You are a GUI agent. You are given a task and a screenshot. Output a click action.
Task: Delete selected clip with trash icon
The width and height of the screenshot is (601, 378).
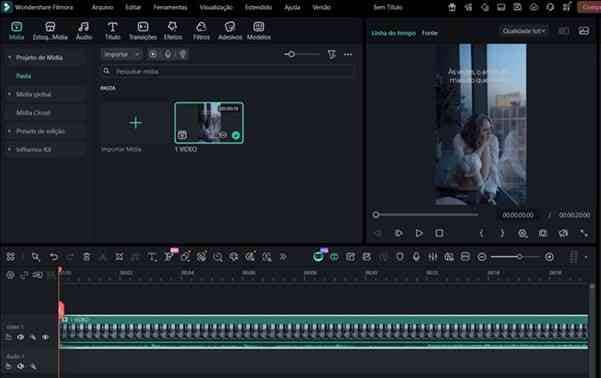point(87,257)
